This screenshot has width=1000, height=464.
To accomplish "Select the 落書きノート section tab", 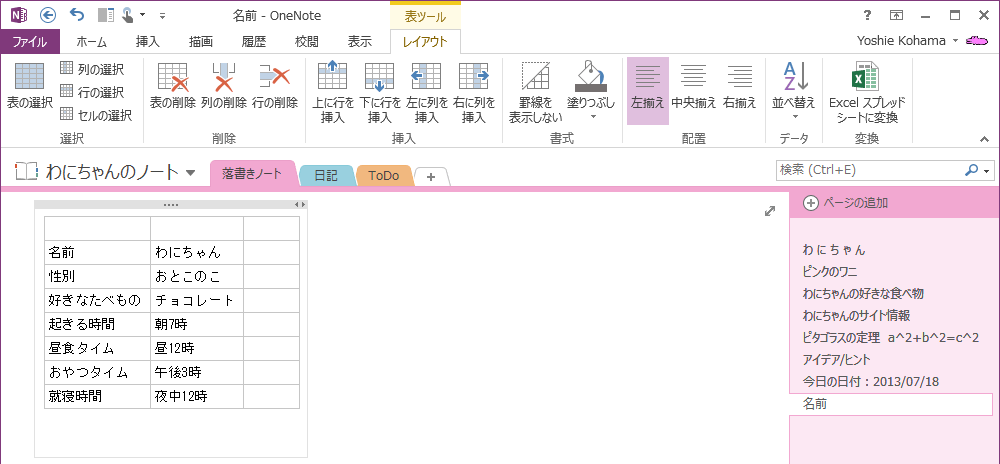I will coord(251,173).
